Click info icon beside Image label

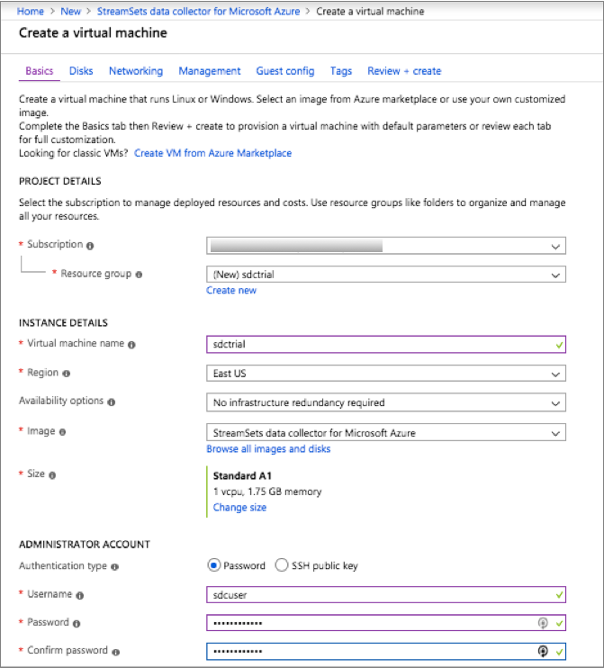point(63,432)
